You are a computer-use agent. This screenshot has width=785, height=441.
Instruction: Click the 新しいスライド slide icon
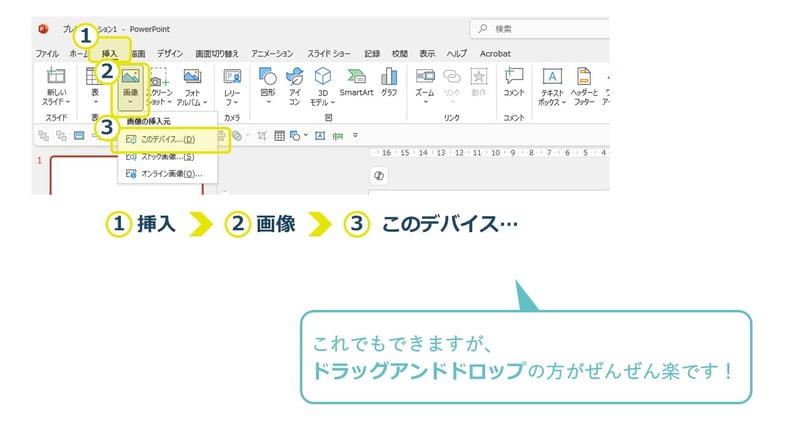[56, 76]
